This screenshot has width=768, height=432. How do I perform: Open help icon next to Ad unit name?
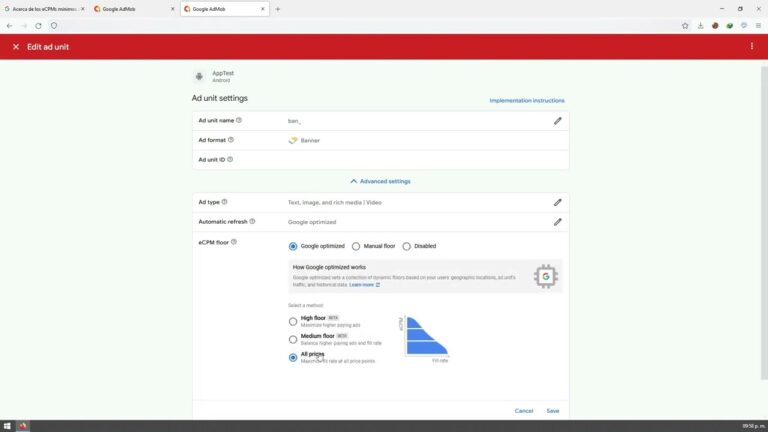239,120
